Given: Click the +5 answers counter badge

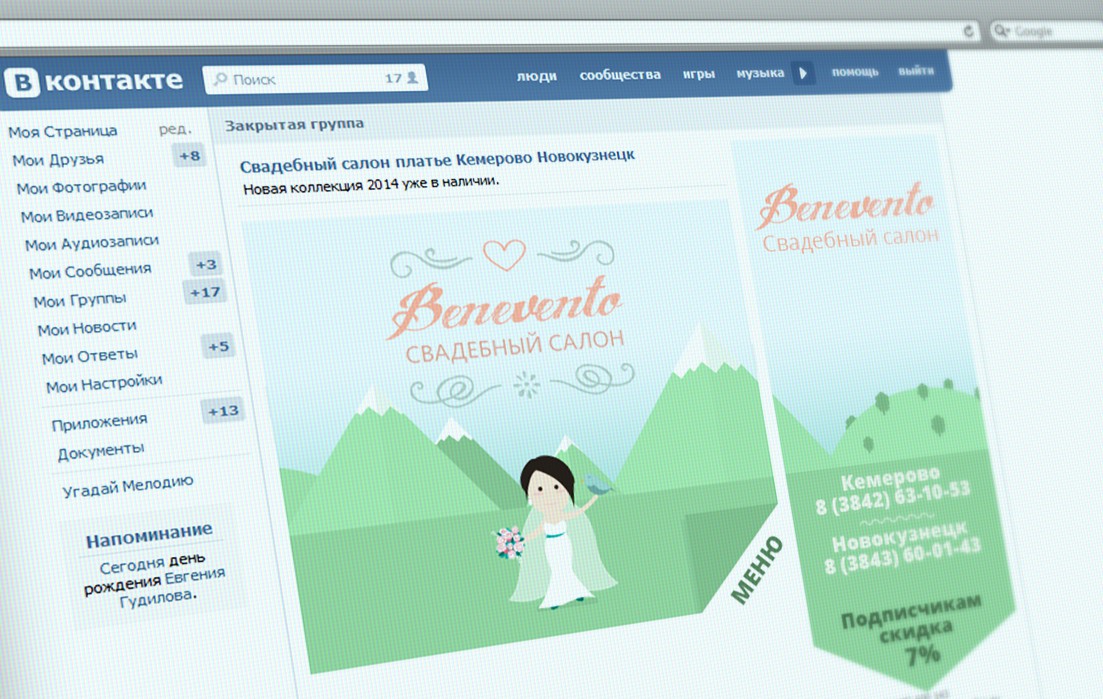Looking at the screenshot, I should click(218, 346).
